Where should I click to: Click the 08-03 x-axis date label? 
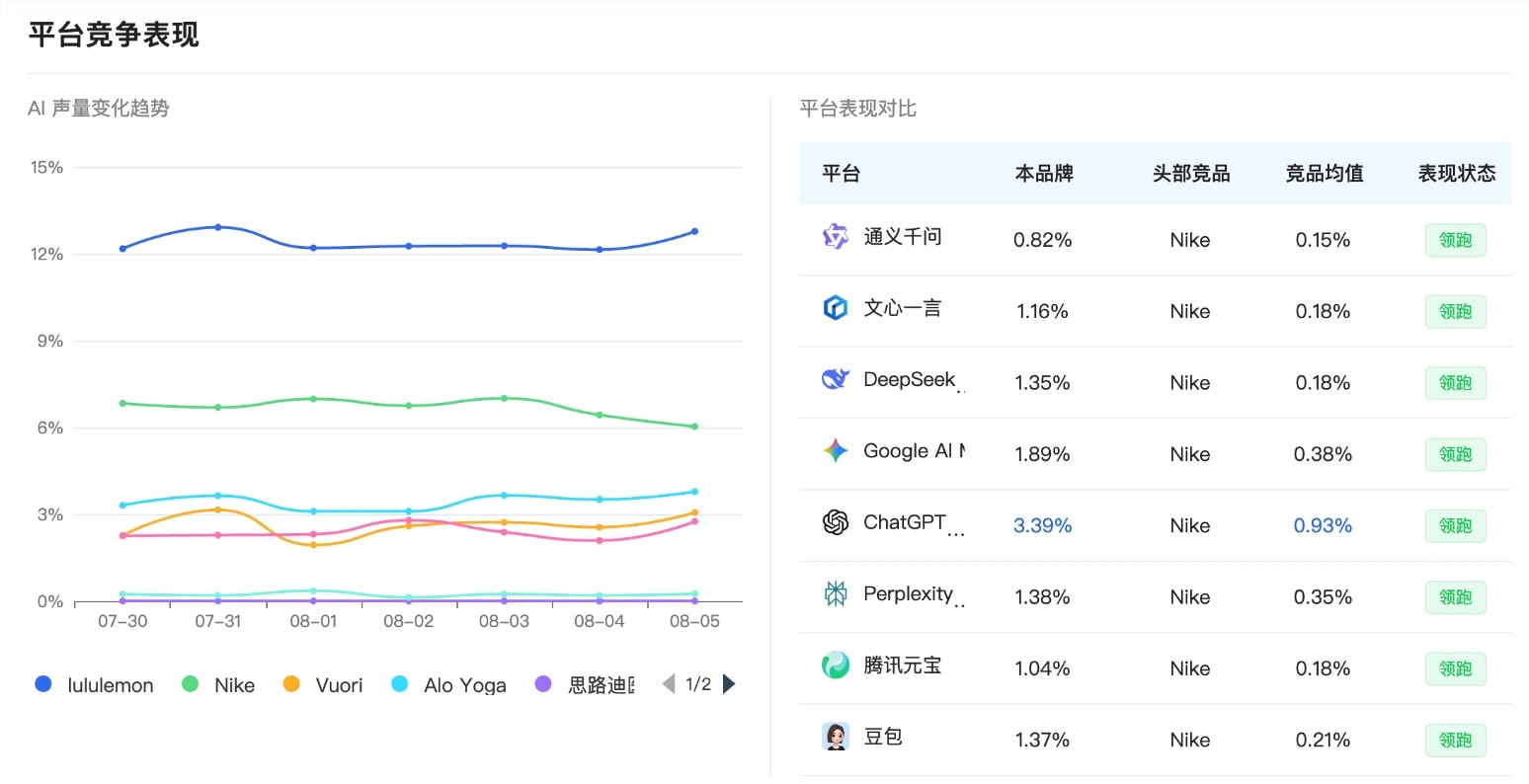pos(504,622)
